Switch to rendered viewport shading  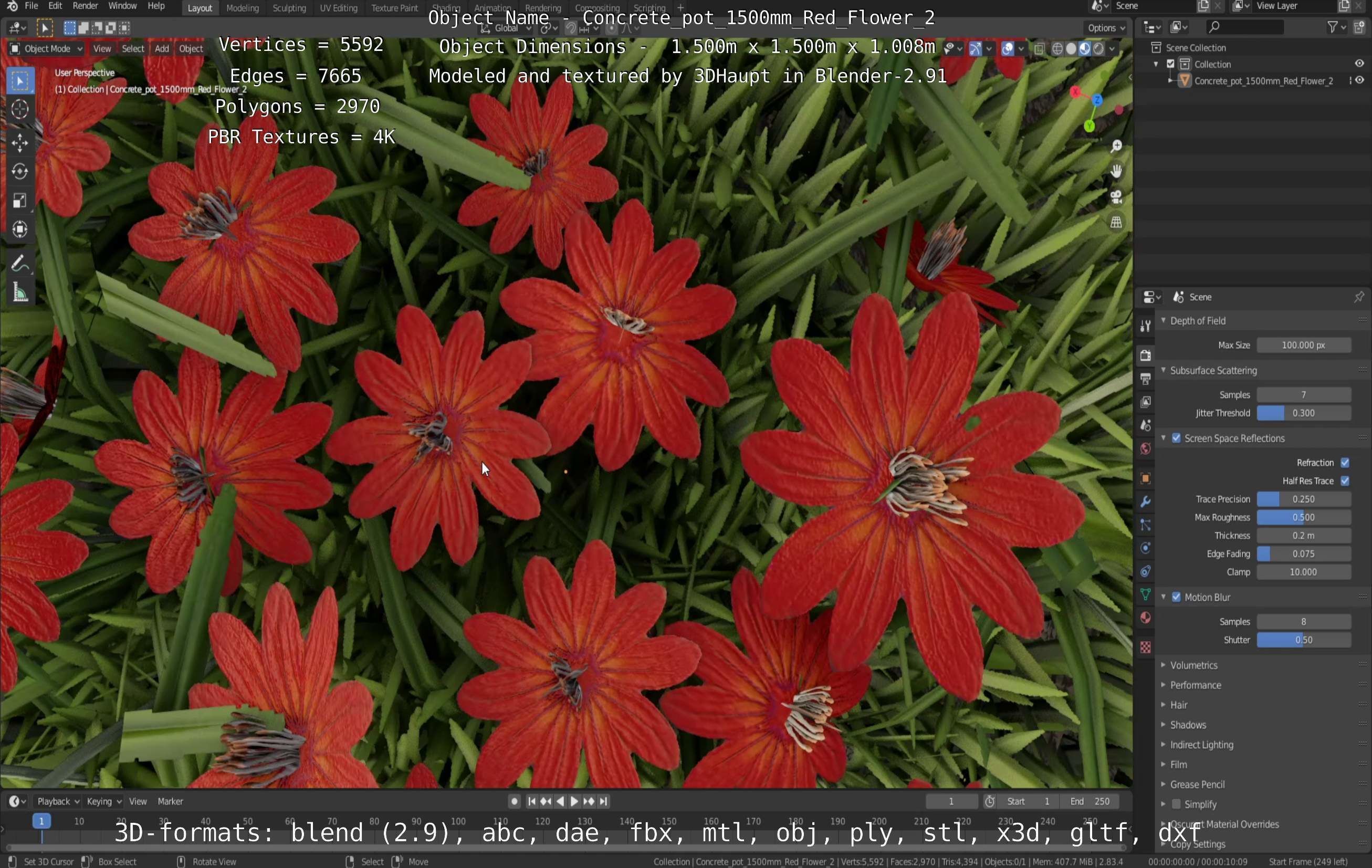click(1098, 48)
